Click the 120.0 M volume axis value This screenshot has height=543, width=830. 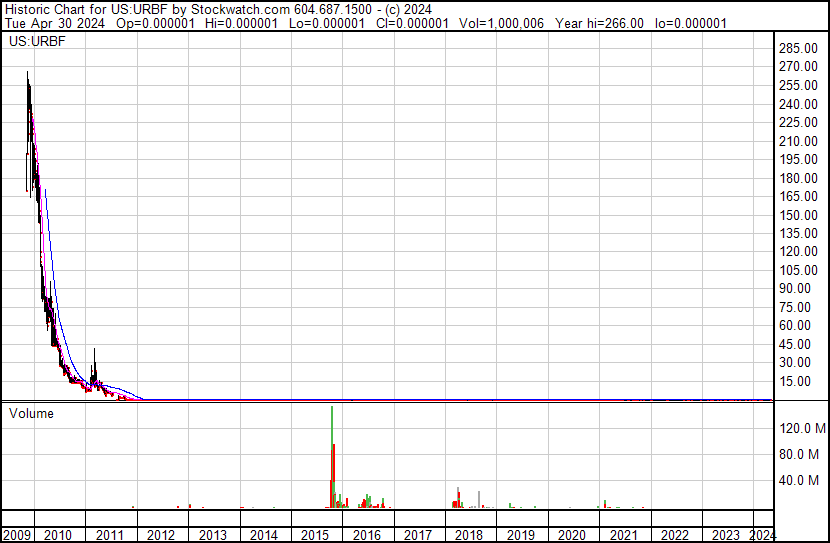(802, 428)
